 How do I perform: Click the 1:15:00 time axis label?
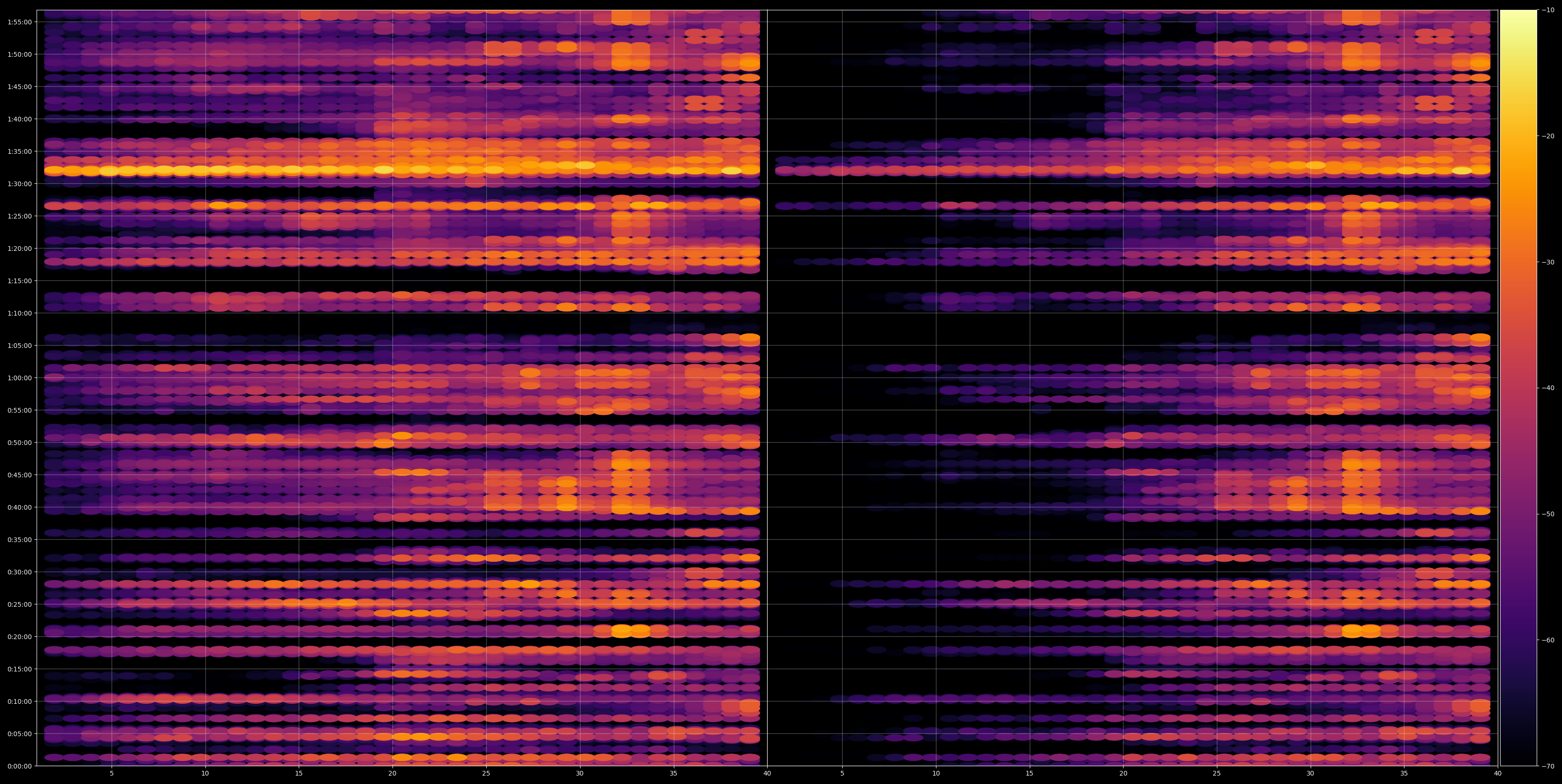tap(19, 281)
